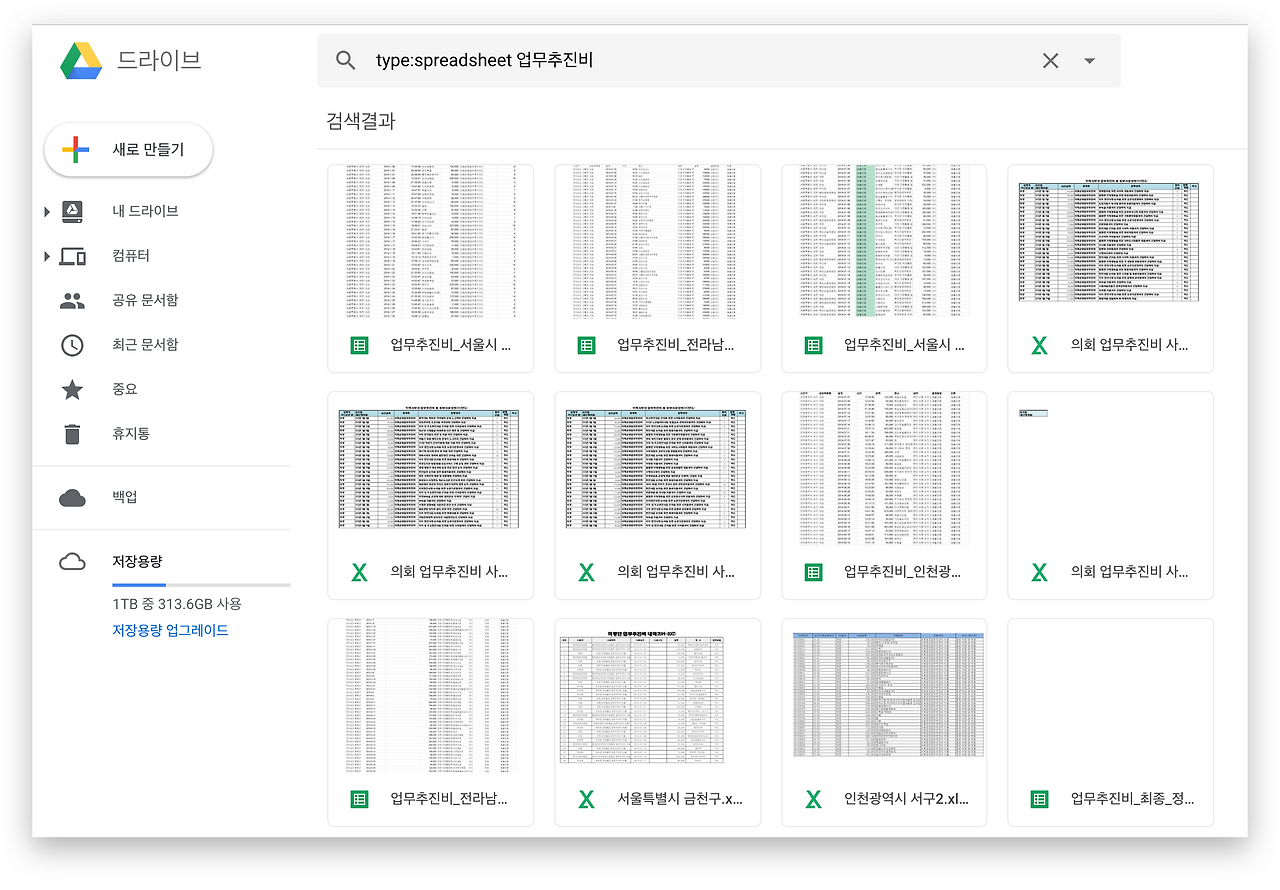Open the 의회 업무추진비 file with the mostly blank preview
This screenshot has width=1280, height=890.
tap(1111, 470)
